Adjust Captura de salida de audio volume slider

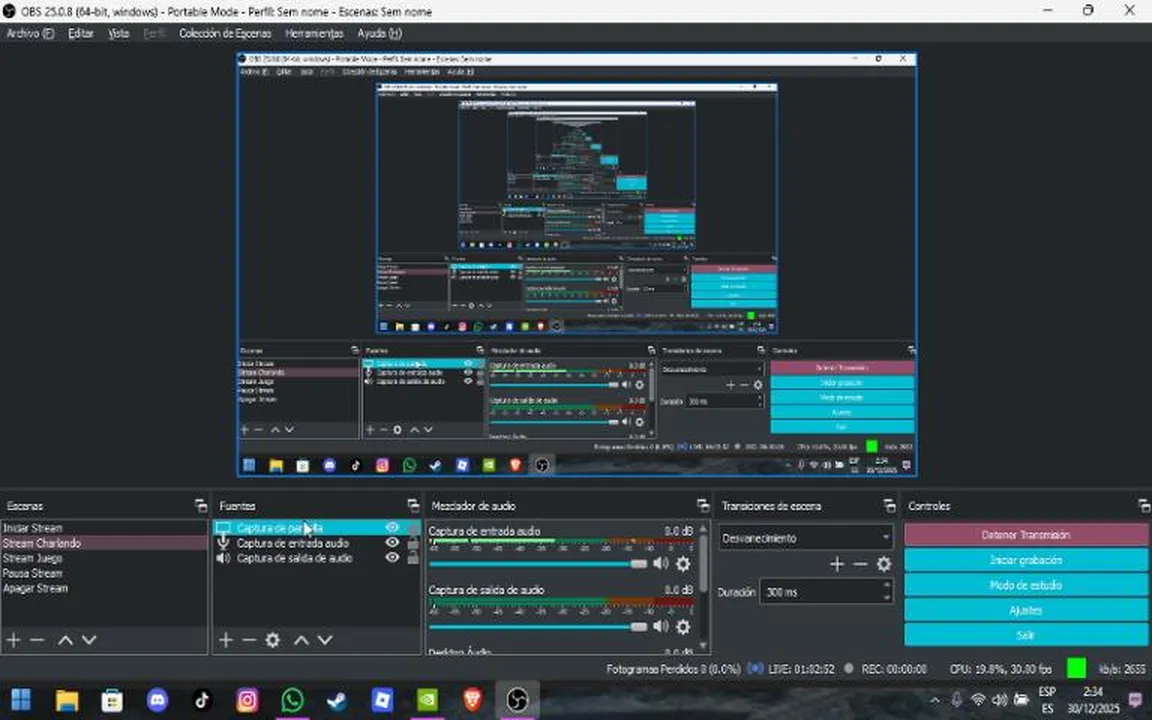point(539,627)
